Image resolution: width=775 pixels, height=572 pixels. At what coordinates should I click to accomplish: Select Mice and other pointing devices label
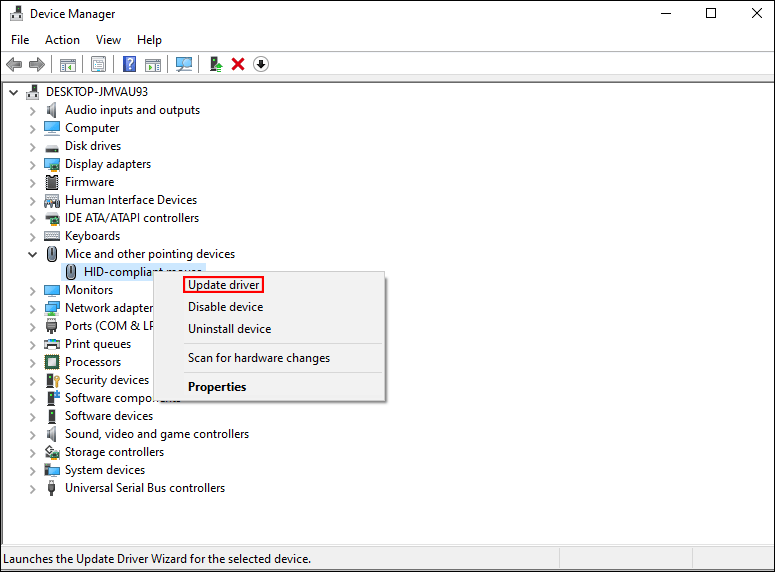[150, 254]
